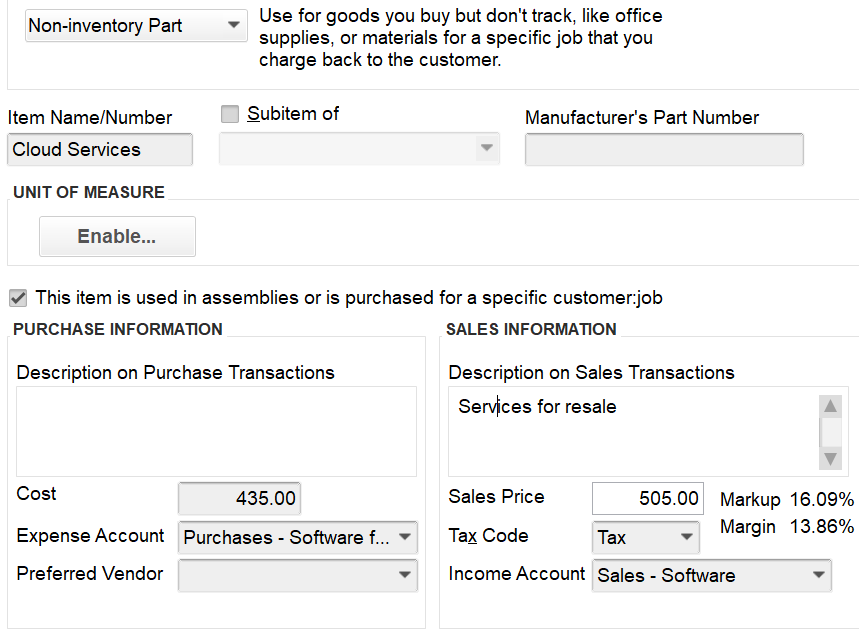
Task: Uncheck the used in assemblies checkbox
Action: click(x=18, y=297)
